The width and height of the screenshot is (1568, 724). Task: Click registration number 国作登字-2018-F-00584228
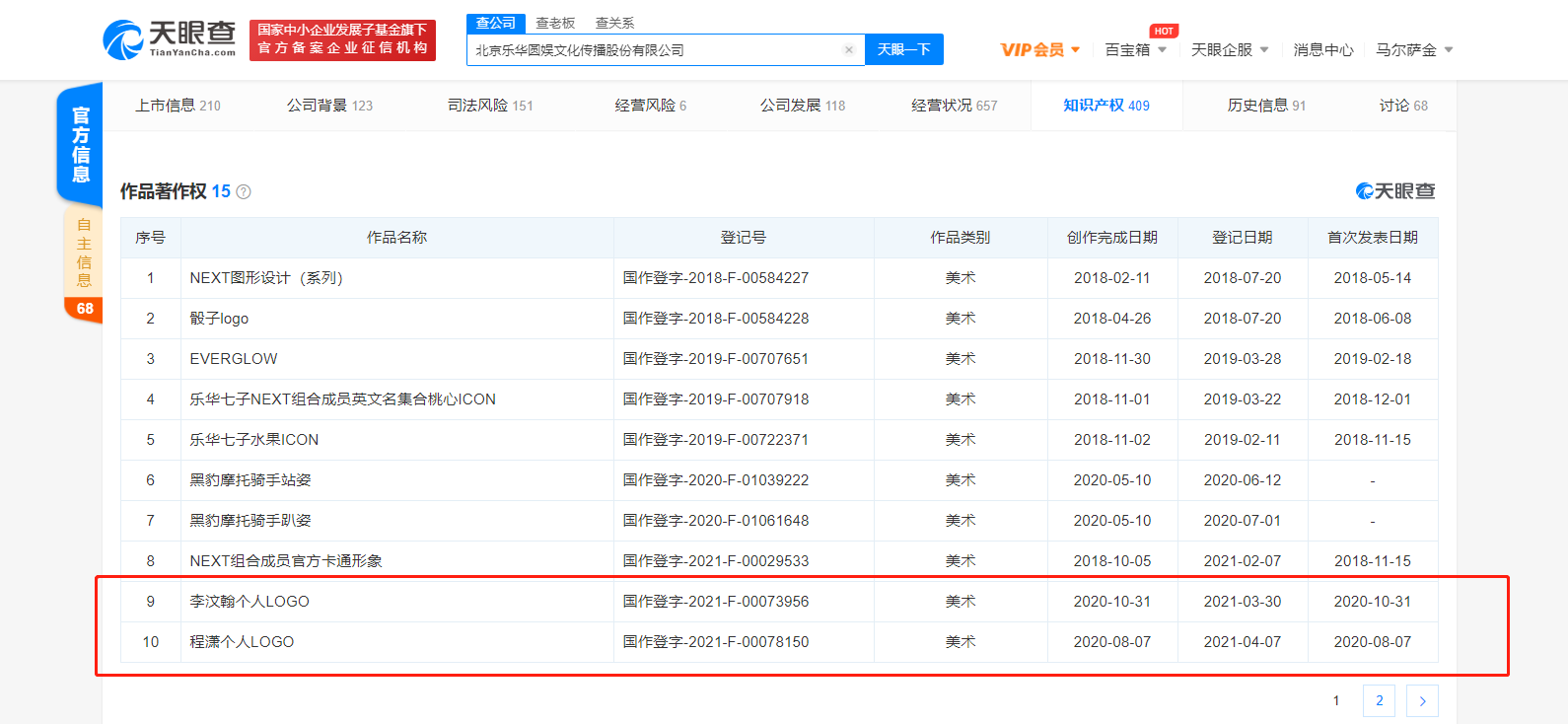click(716, 319)
